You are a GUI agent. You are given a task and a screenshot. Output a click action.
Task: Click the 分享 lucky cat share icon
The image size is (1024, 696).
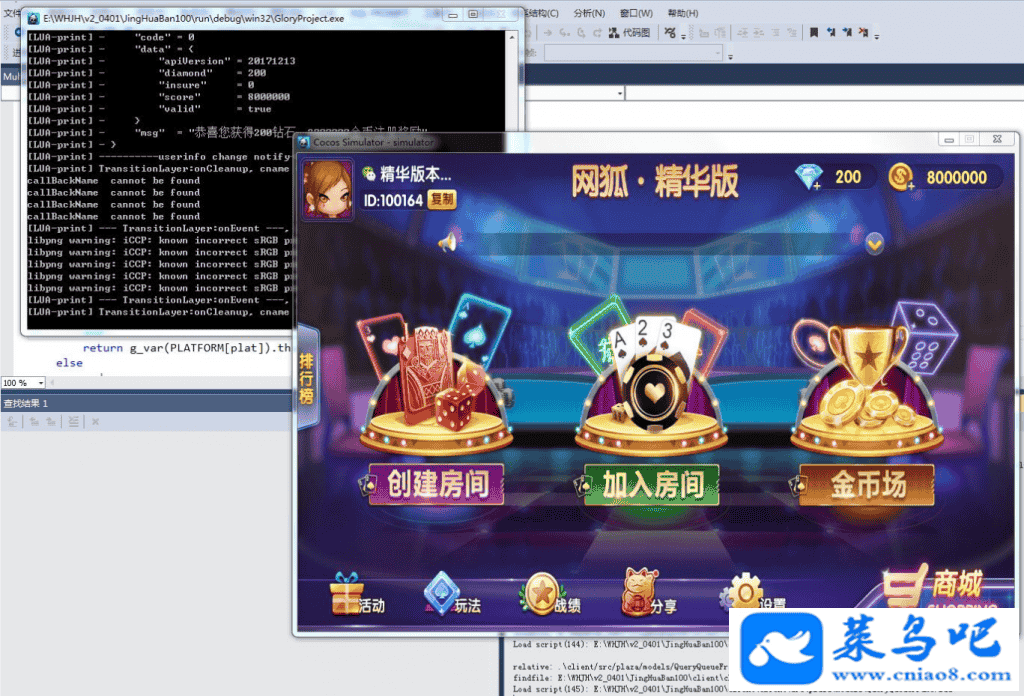639,592
